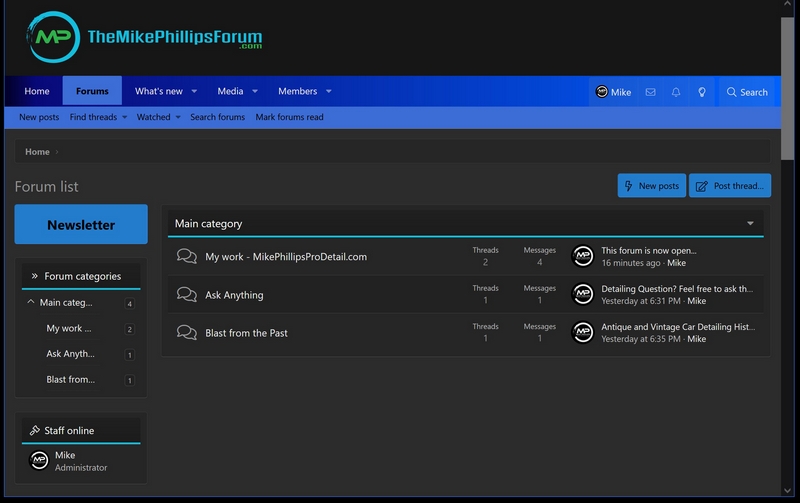Click Mike's avatar in the navigation bar

coord(602,92)
